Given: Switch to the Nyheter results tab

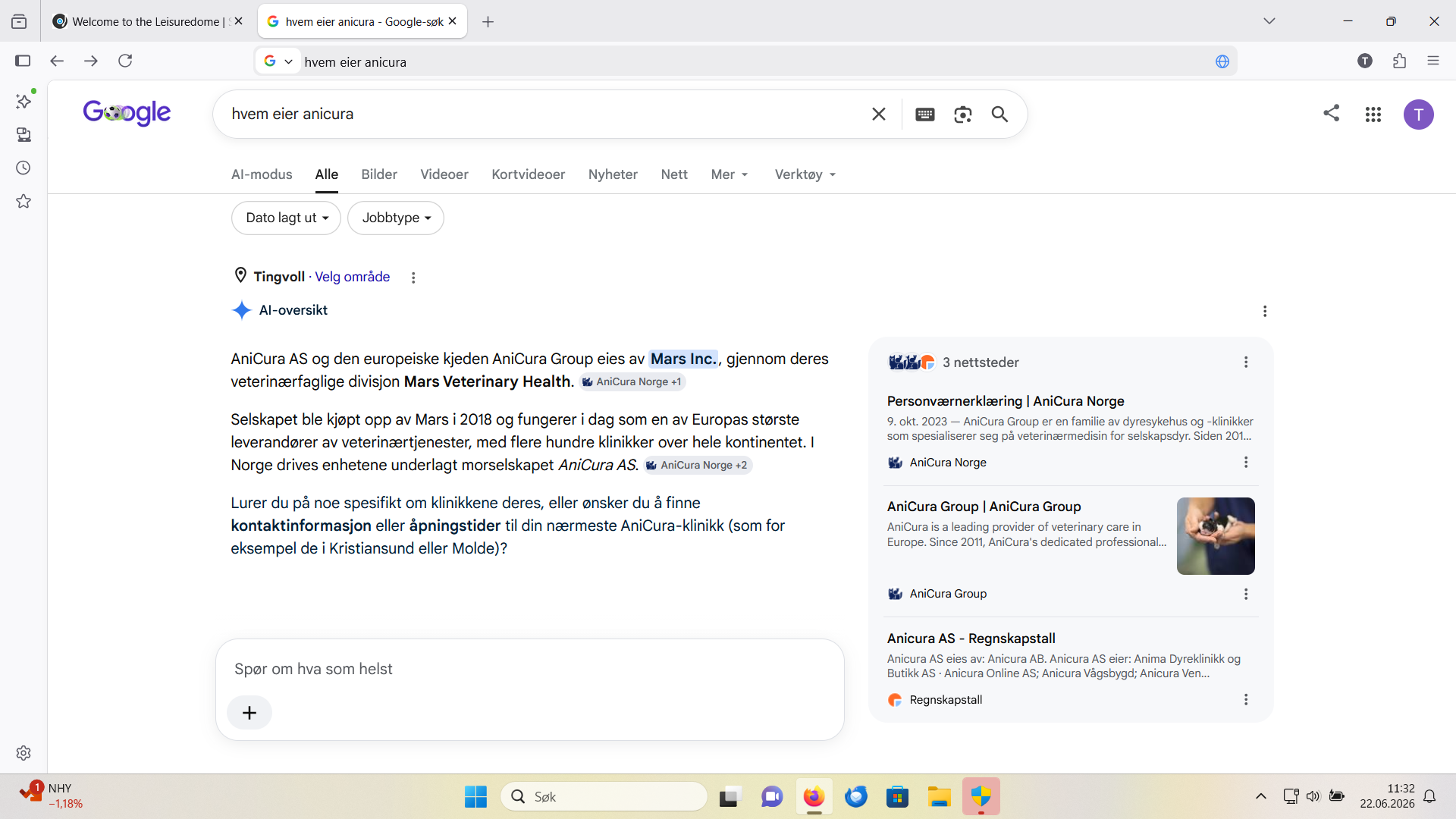Looking at the screenshot, I should 613,174.
